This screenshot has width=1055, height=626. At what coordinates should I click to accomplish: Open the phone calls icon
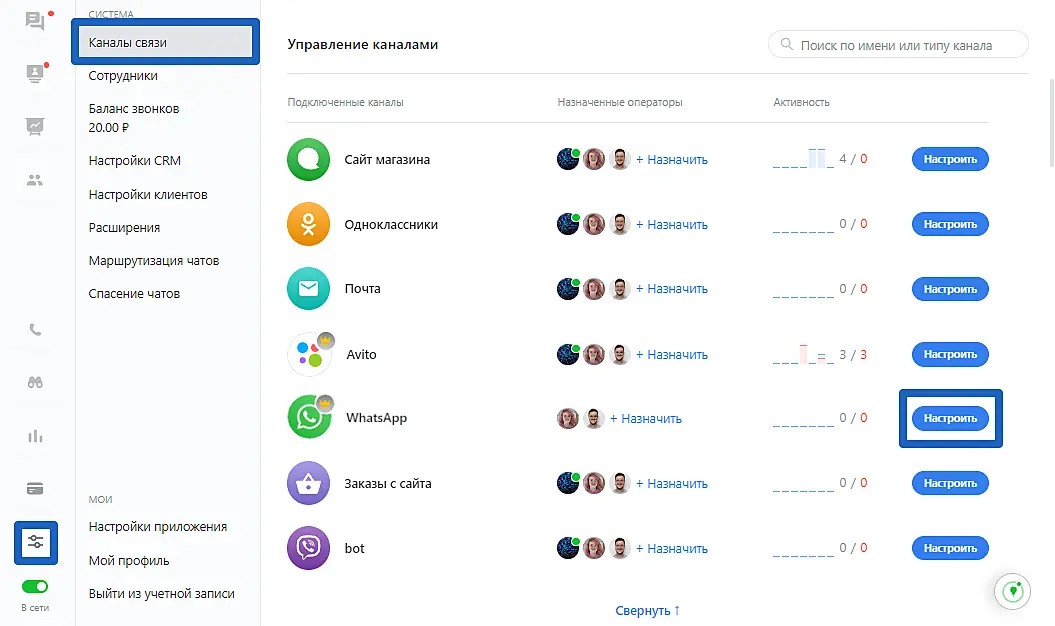36,329
